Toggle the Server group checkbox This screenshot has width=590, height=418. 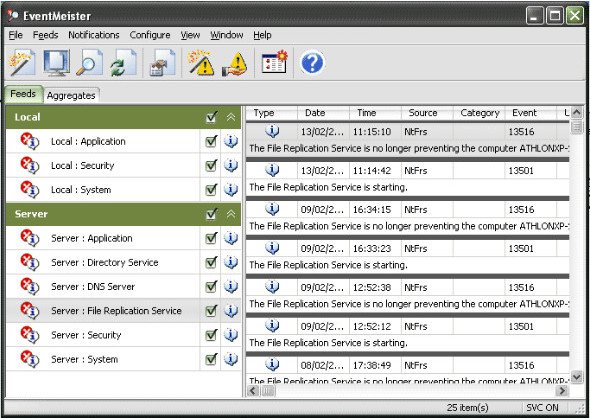211,214
